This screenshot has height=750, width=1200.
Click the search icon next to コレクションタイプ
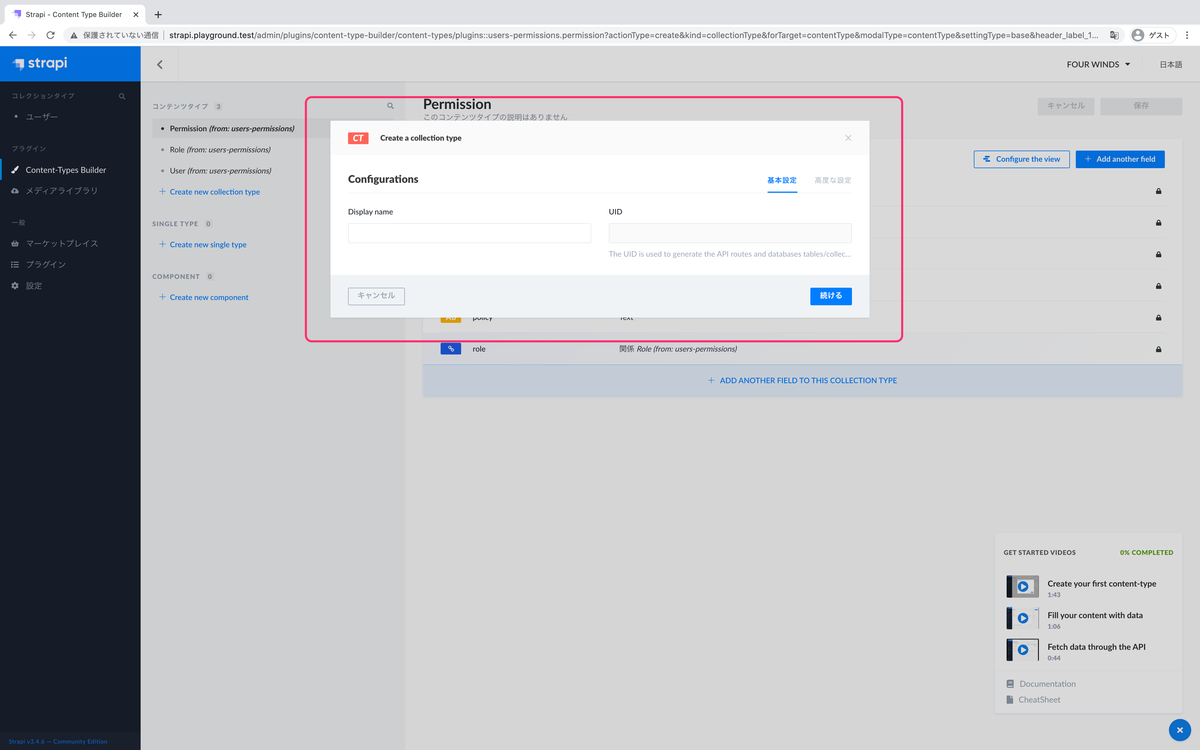point(122,96)
